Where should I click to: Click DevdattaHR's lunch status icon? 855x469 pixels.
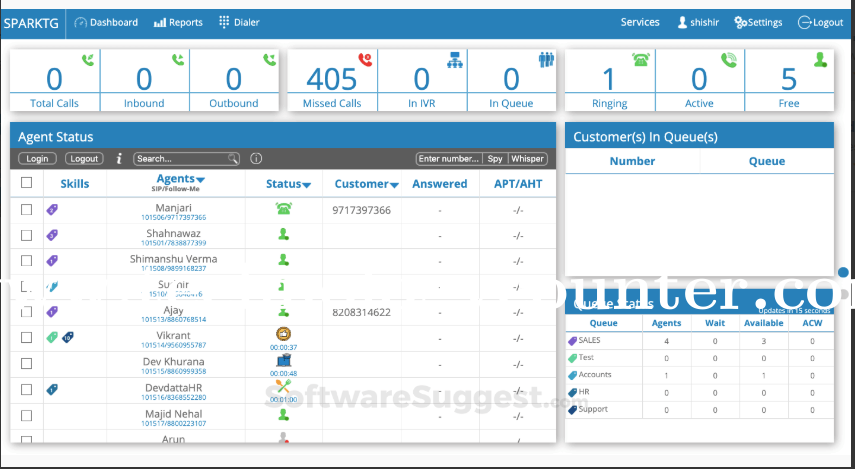coord(283,386)
